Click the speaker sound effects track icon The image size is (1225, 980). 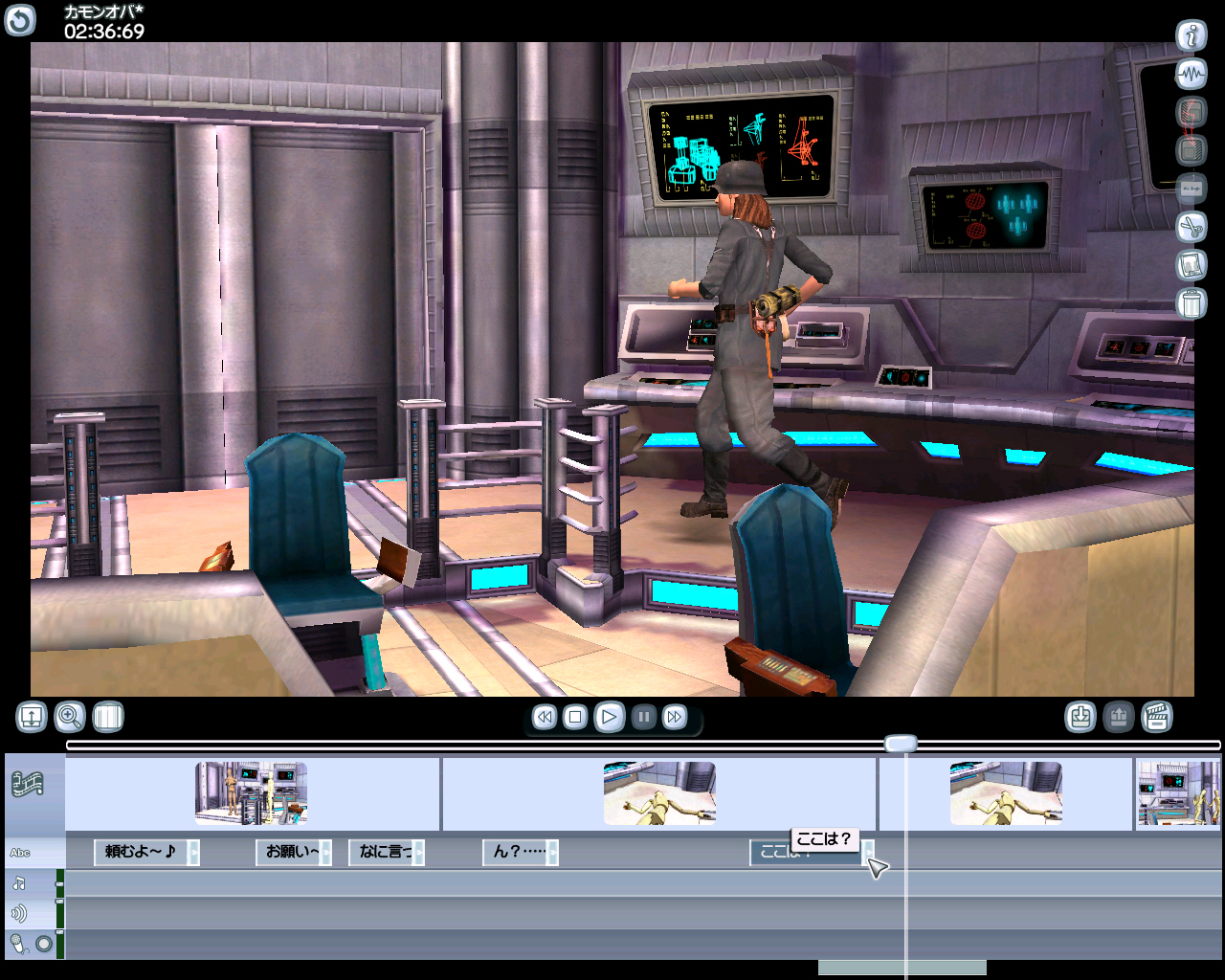(19, 914)
